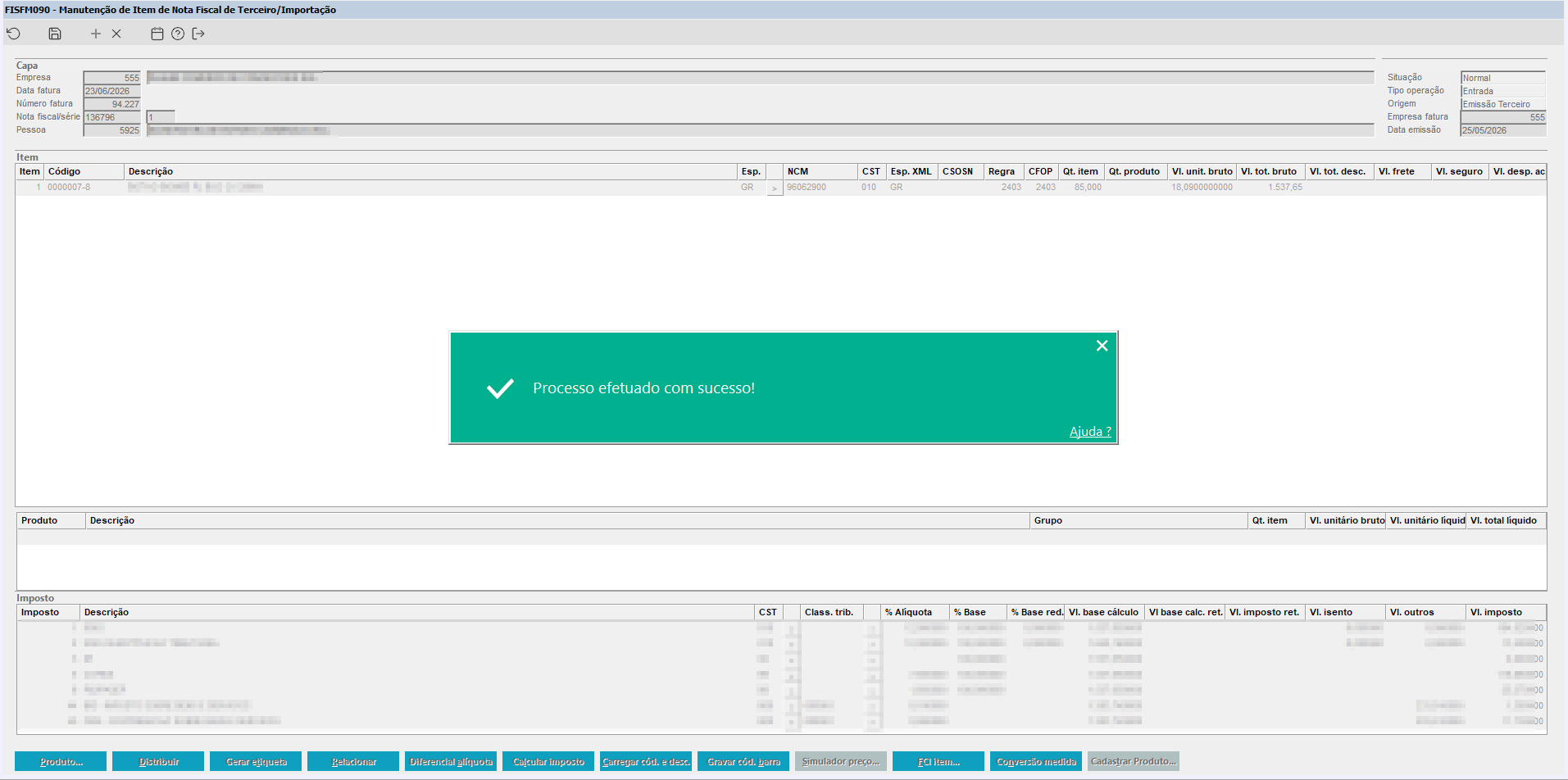The width and height of the screenshot is (1568, 780).
Task: Click the CSOSN column header
Action: pyautogui.click(x=961, y=171)
